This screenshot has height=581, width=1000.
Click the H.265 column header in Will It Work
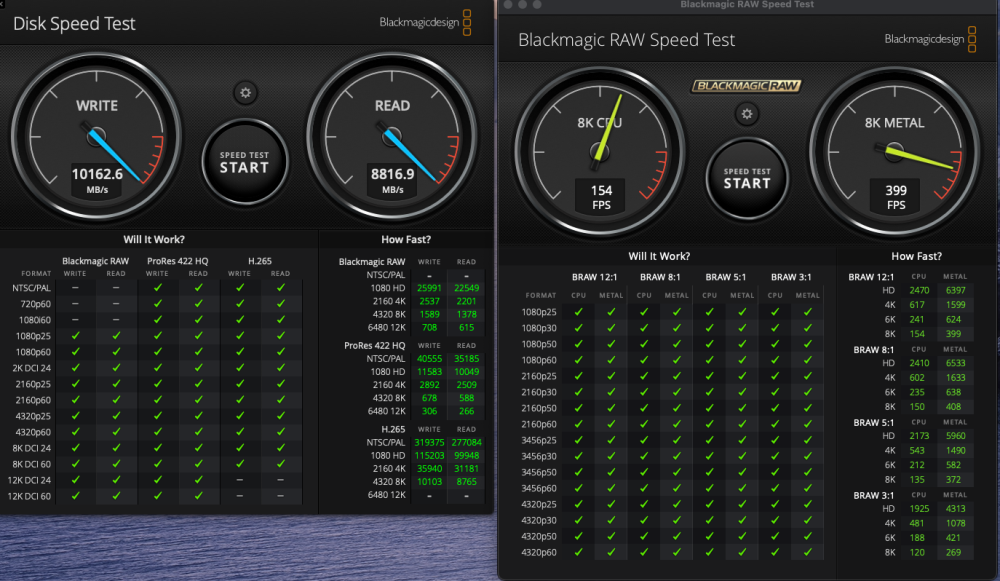point(260,261)
